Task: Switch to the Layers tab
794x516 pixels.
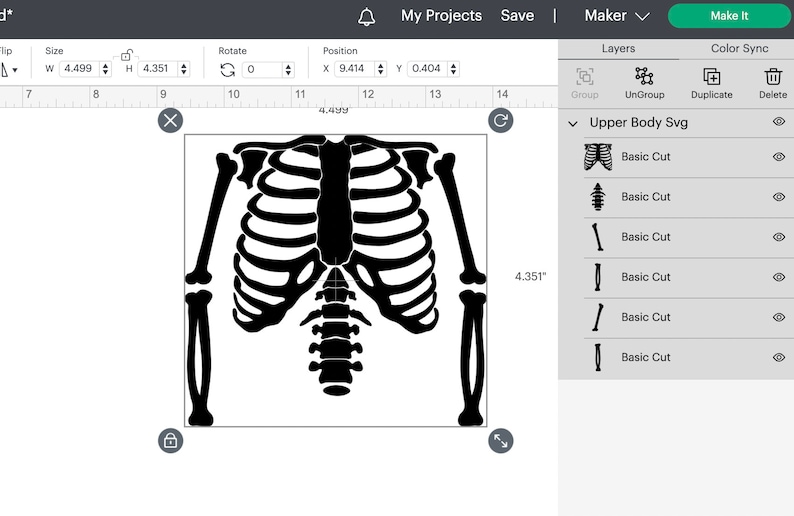Action: [618, 49]
